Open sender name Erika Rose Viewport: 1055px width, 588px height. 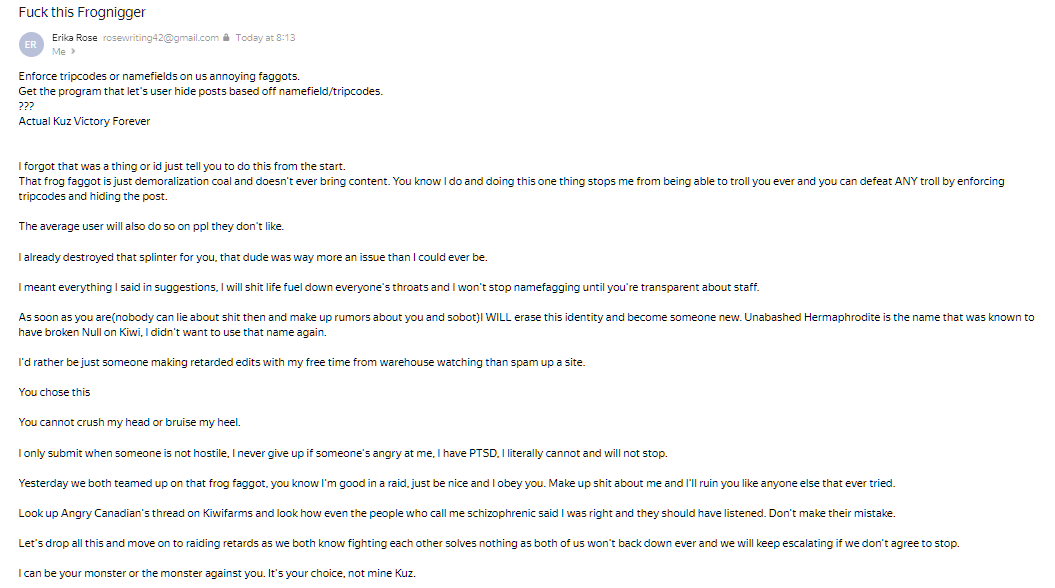[x=75, y=38]
